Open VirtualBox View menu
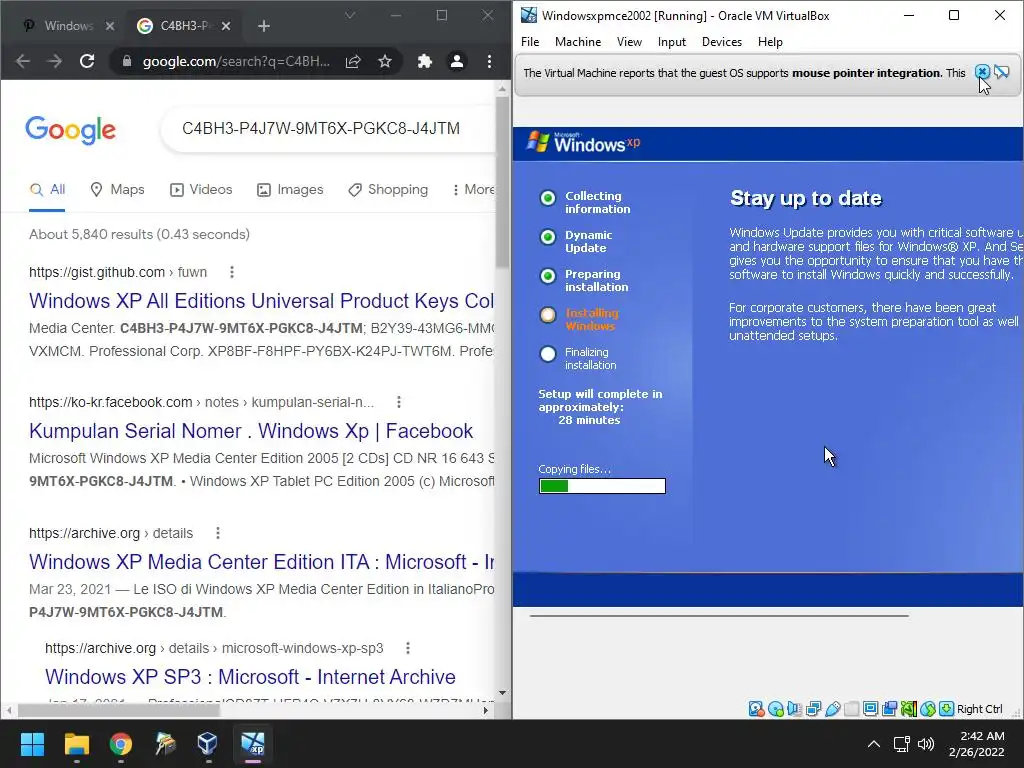 point(630,42)
